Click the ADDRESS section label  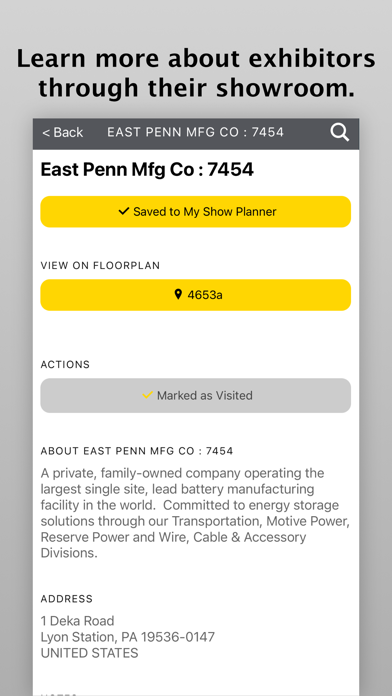pyautogui.click(x=67, y=599)
